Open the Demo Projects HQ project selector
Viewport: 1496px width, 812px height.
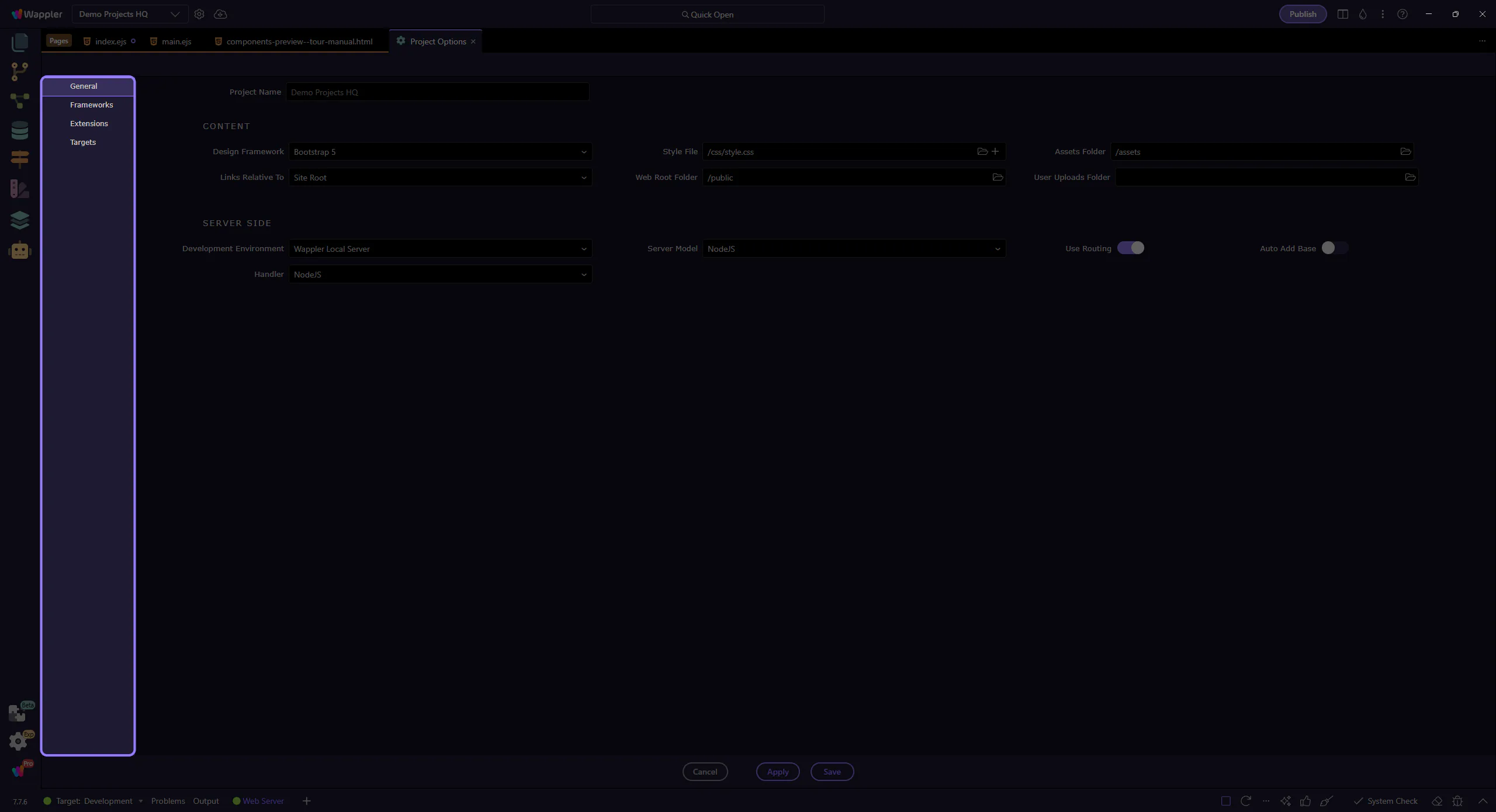[129, 14]
